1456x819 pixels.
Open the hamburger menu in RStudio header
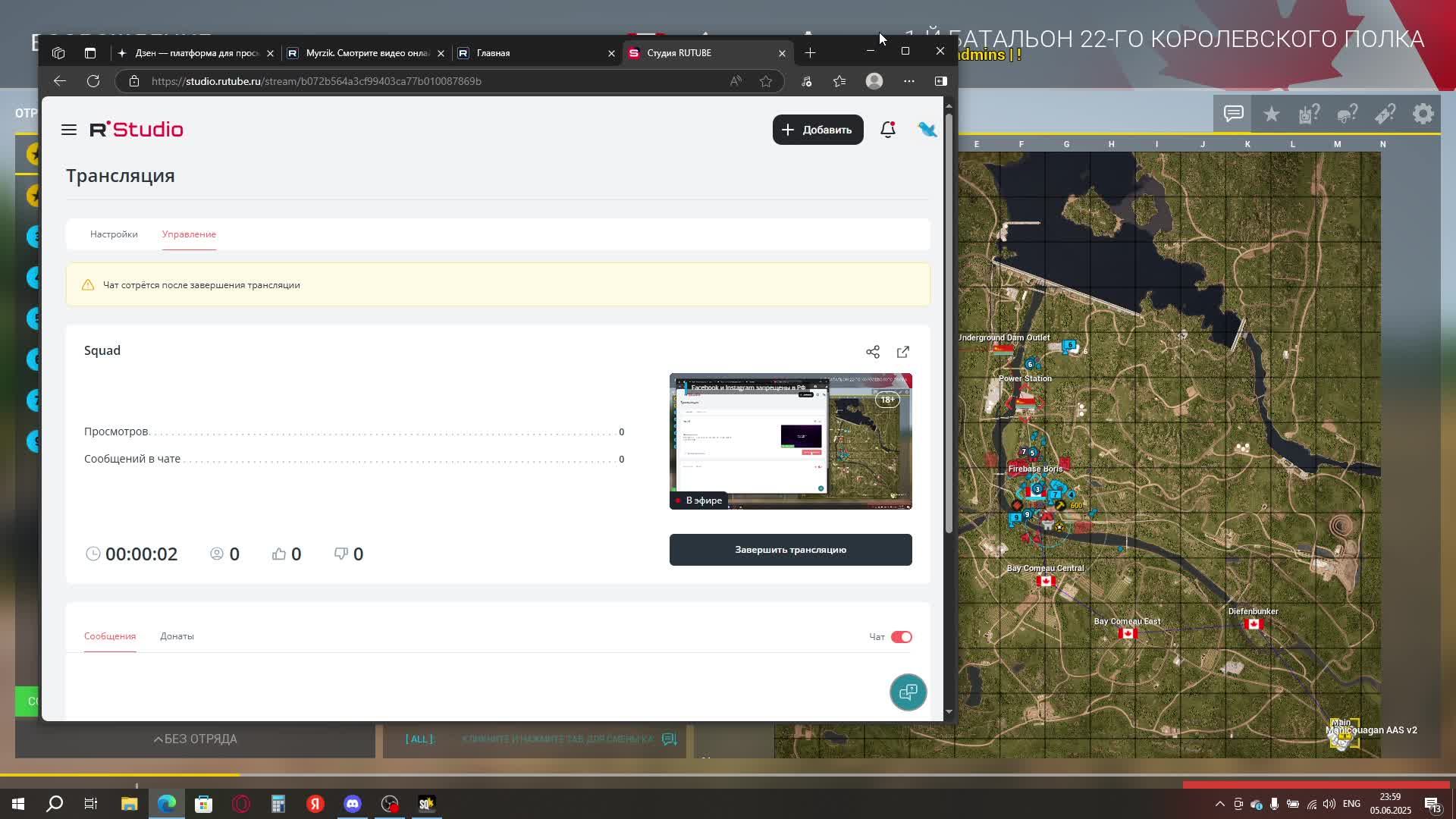68,130
